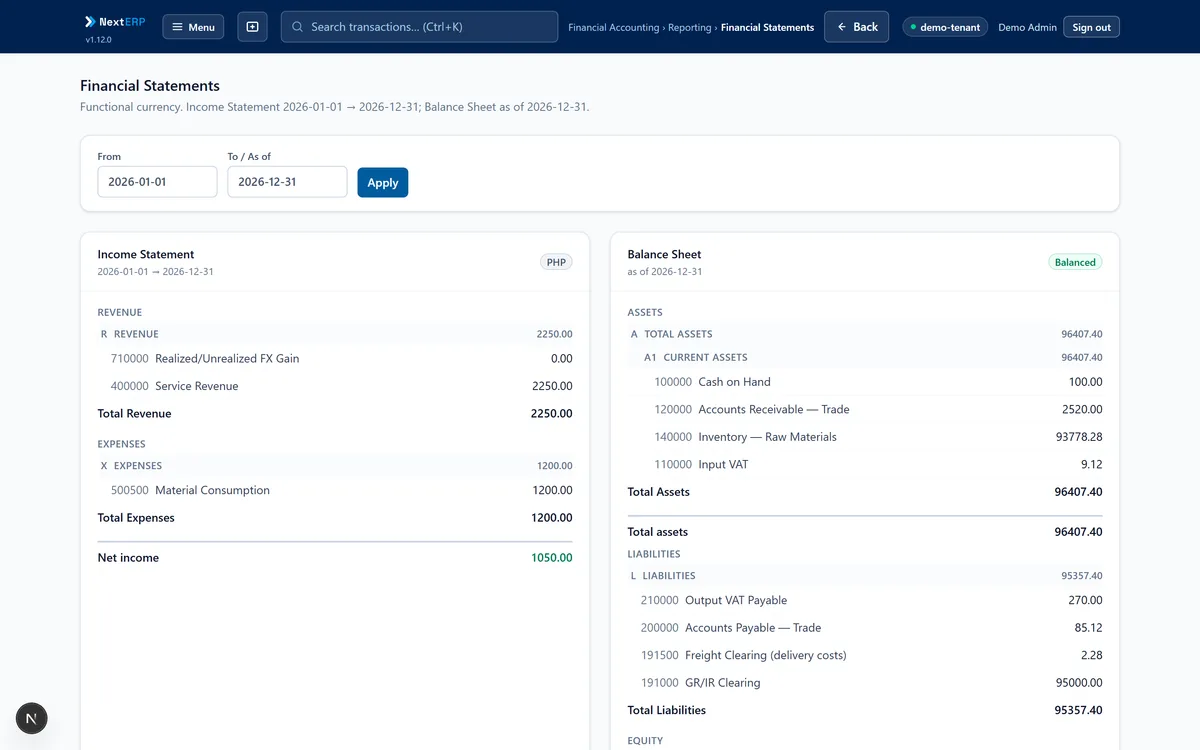Go to Financial Accounting breadcrumb
Screen dimensions: 1200x750
click(613, 27)
